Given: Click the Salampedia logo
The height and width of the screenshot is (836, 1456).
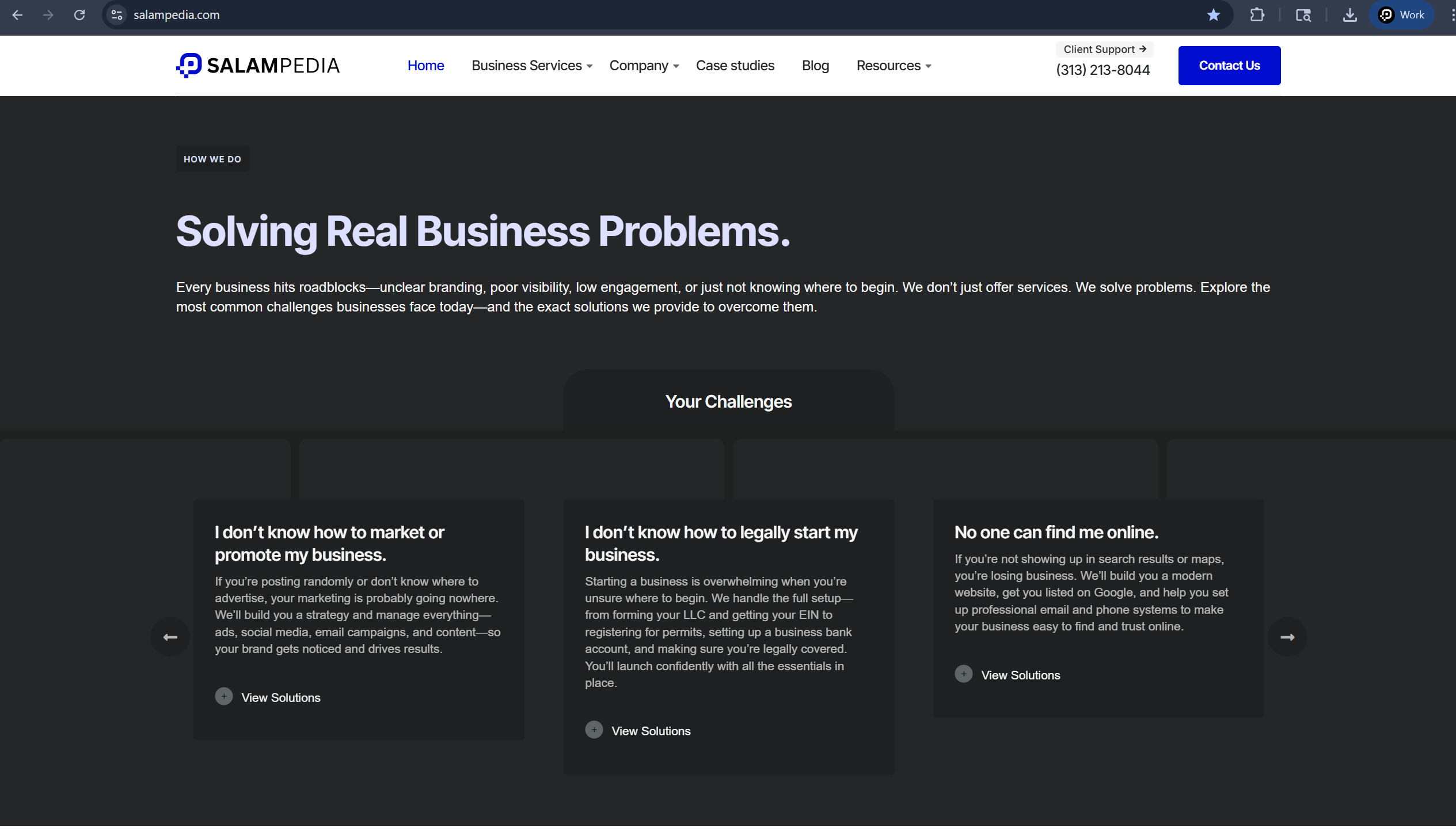Looking at the screenshot, I should [x=258, y=66].
